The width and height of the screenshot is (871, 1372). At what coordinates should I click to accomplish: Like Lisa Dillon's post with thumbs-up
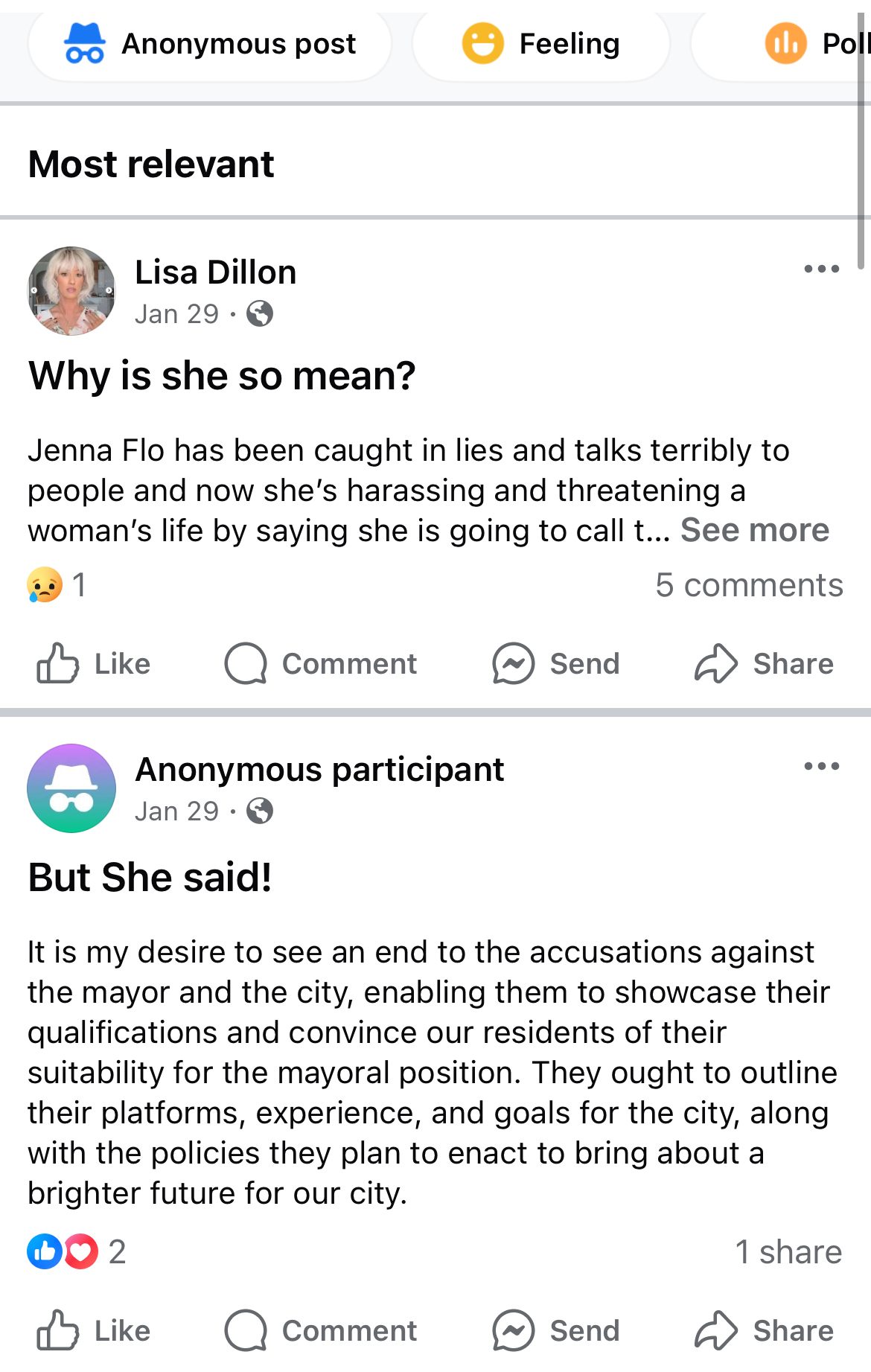58,663
